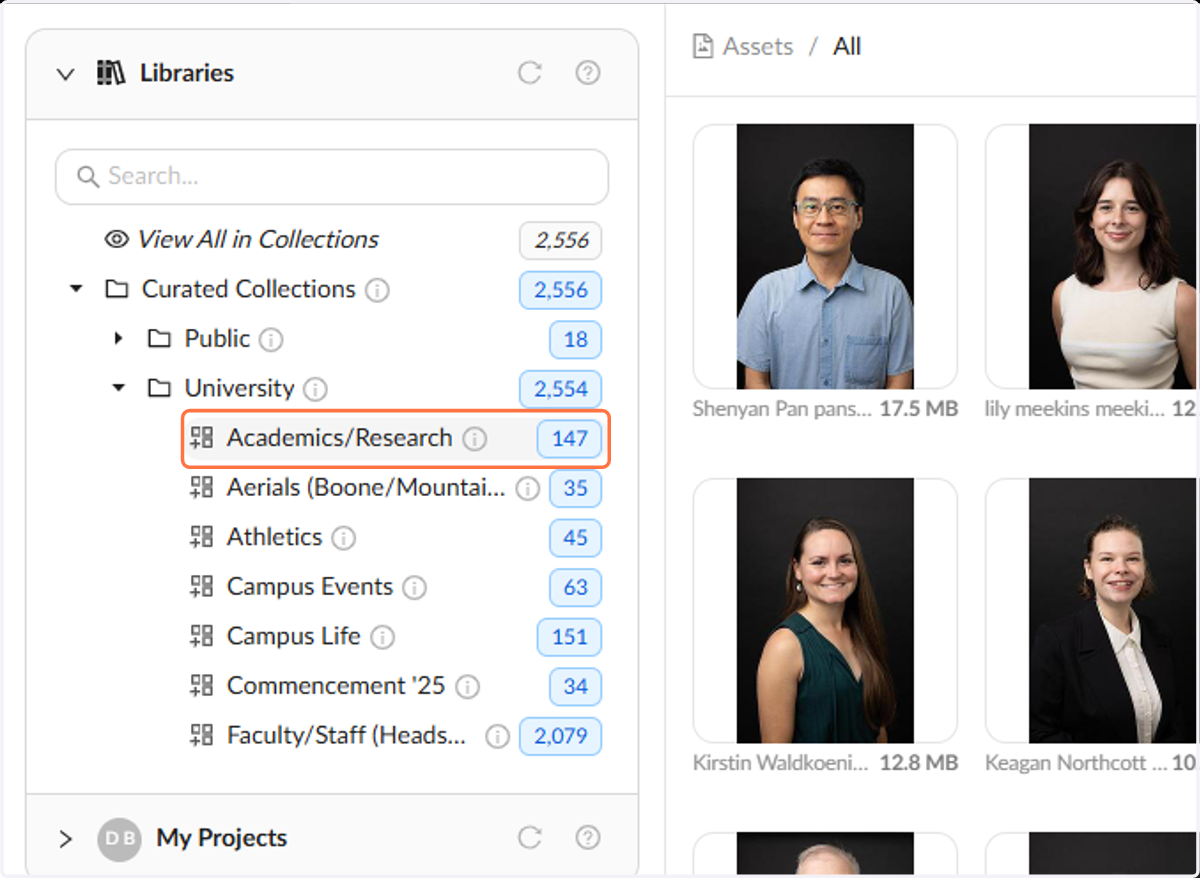Viewport: 1200px width, 878px height.
Task: Expand the My Projects panel chevron
Action: pos(66,839)
